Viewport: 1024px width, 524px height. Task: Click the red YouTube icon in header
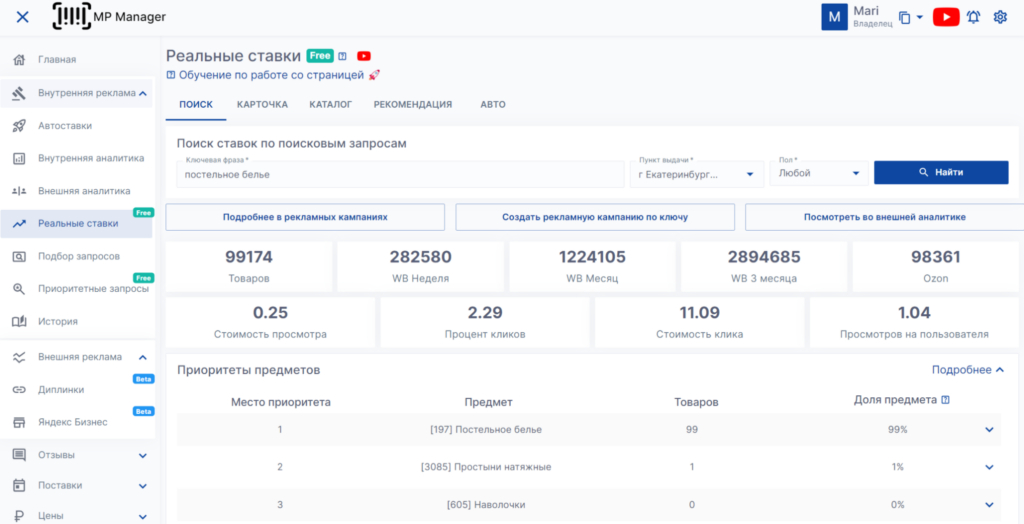(945, 17)
